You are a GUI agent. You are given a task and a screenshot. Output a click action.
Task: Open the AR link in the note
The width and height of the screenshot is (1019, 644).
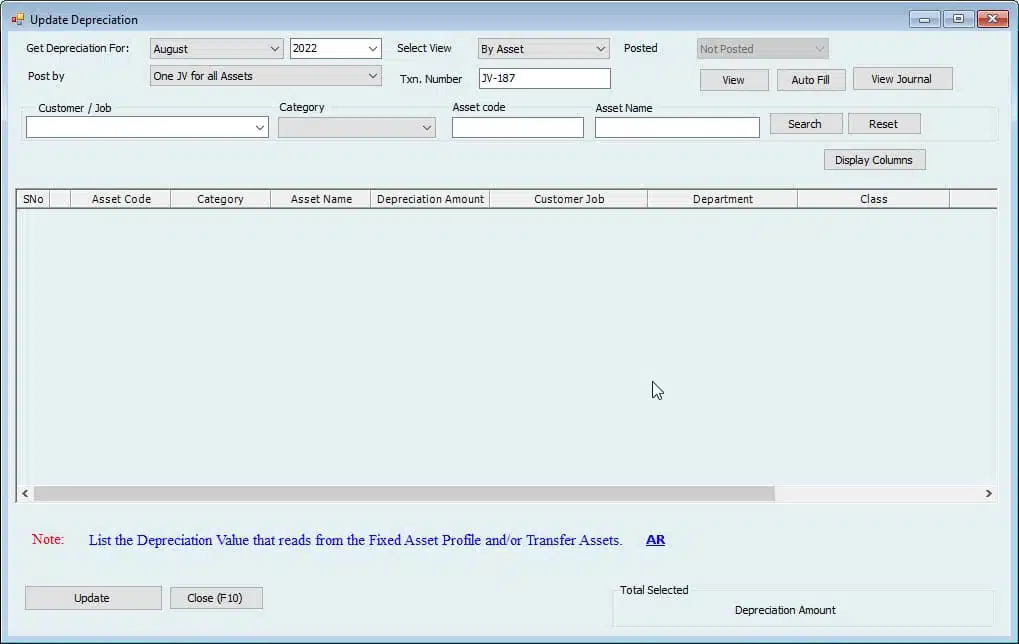tap(655, 540)
